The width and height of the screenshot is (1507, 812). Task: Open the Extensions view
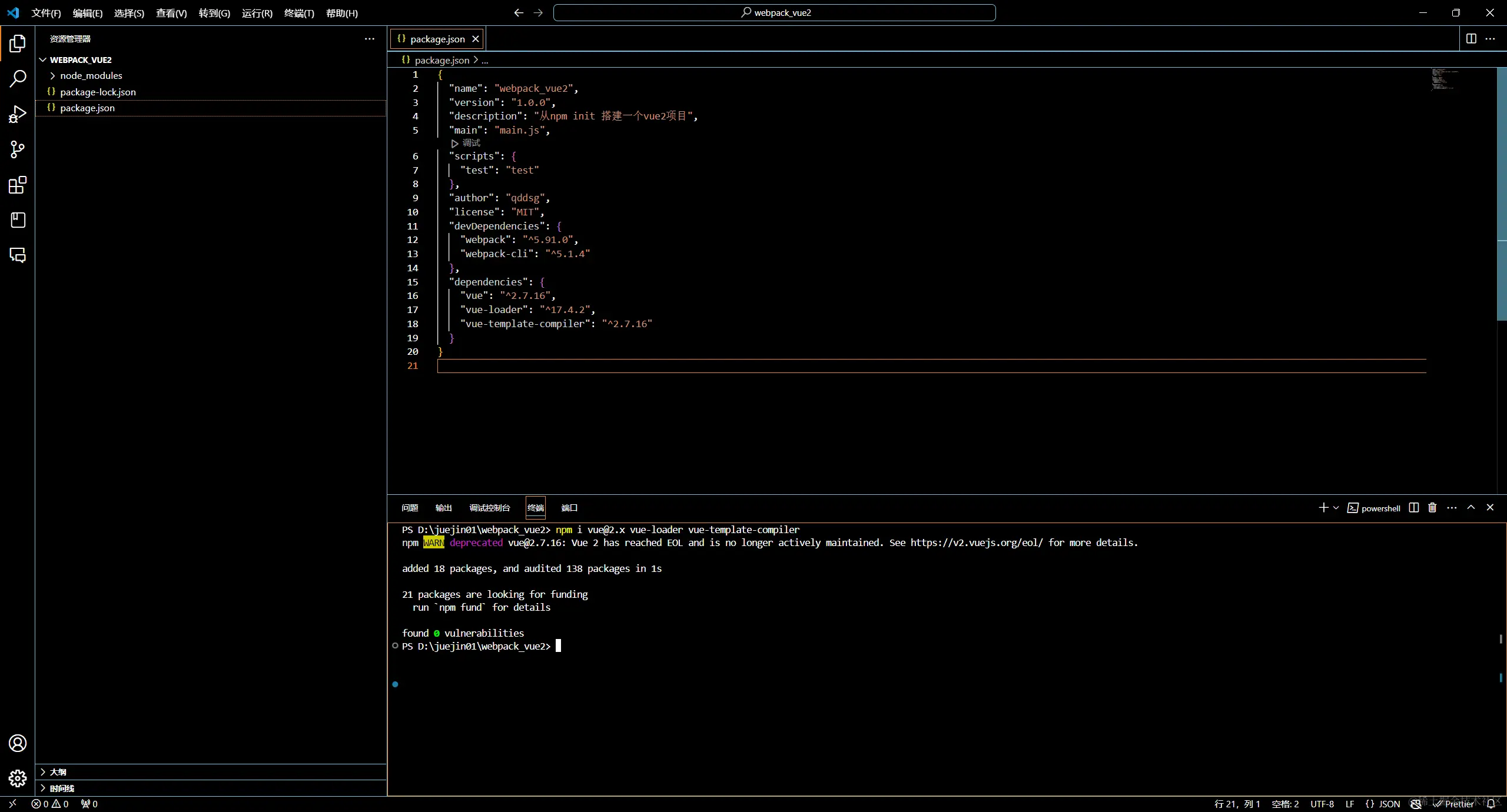coord(18,185)
